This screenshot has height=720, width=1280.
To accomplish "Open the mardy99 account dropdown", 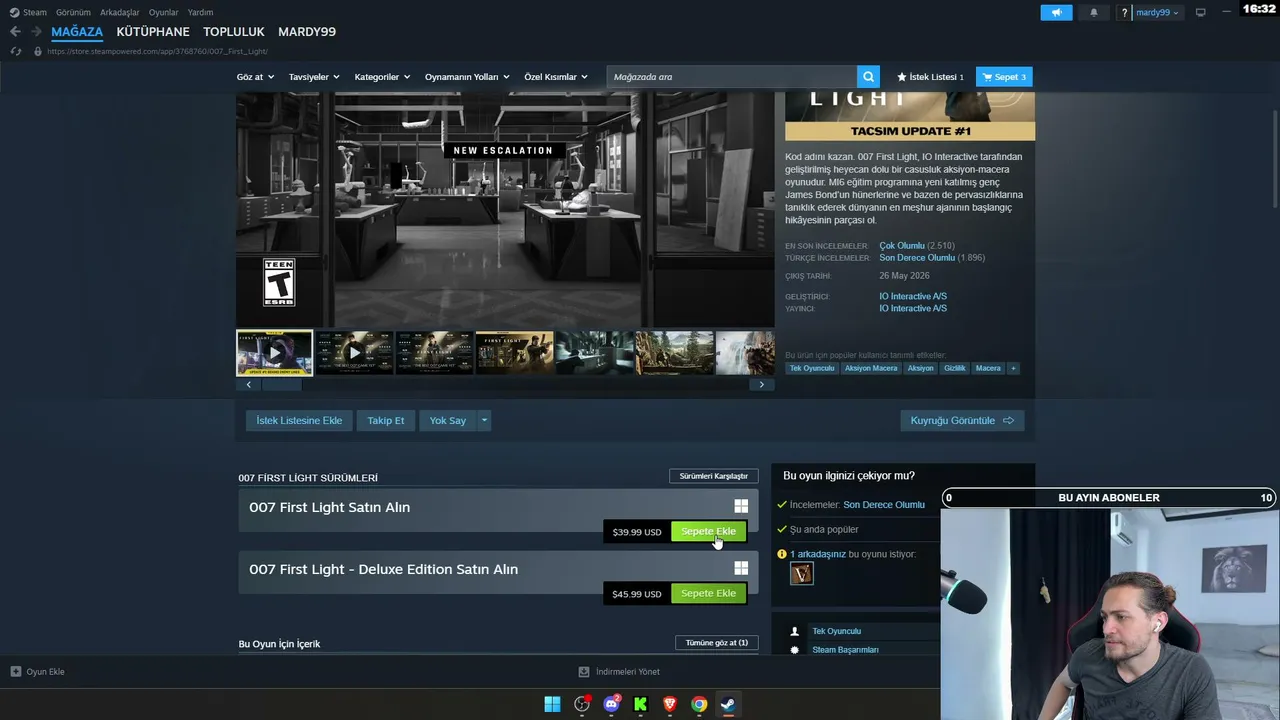I will 1158,13.
